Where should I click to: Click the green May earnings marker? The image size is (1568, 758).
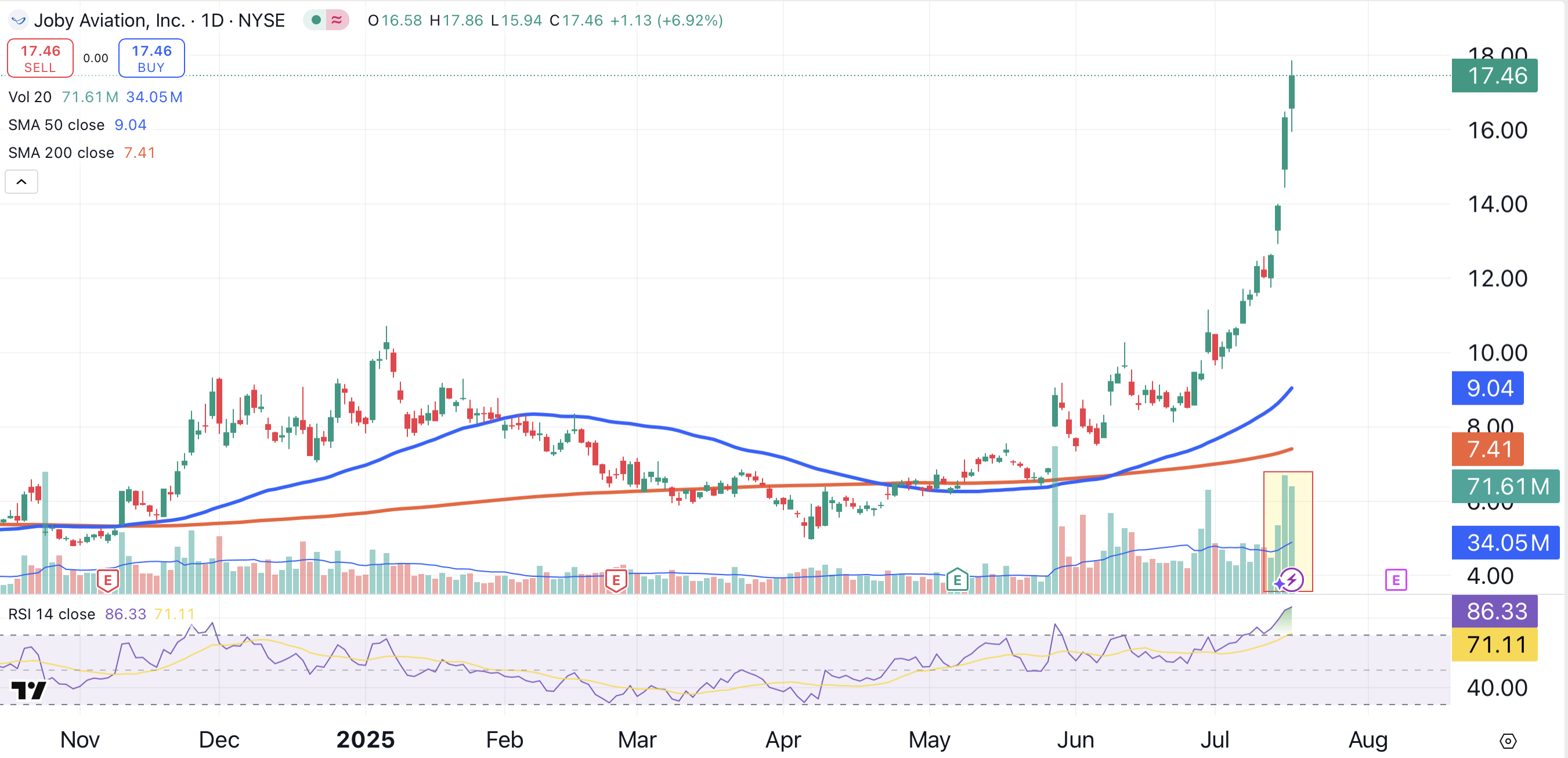click(x=957, y=580)
